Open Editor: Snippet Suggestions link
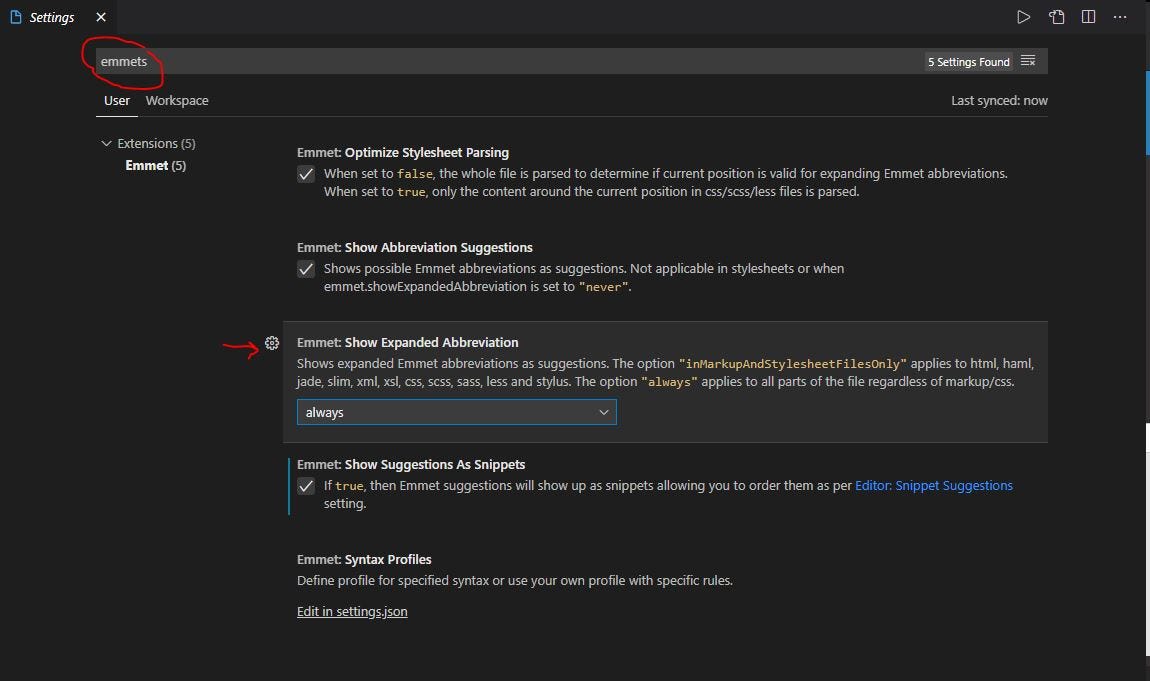Screen dimensions: 1150x681 point(934,485)
